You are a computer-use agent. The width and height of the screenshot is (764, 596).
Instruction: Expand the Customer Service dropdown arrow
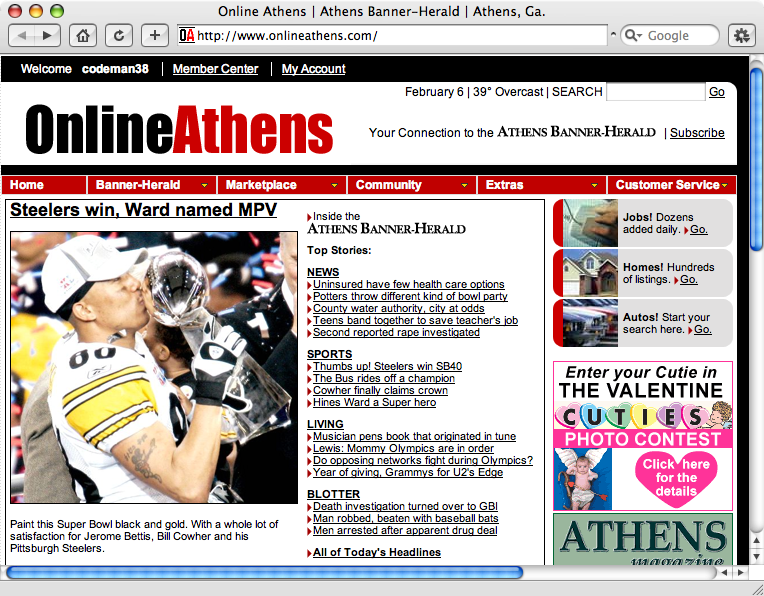point(725,185)
